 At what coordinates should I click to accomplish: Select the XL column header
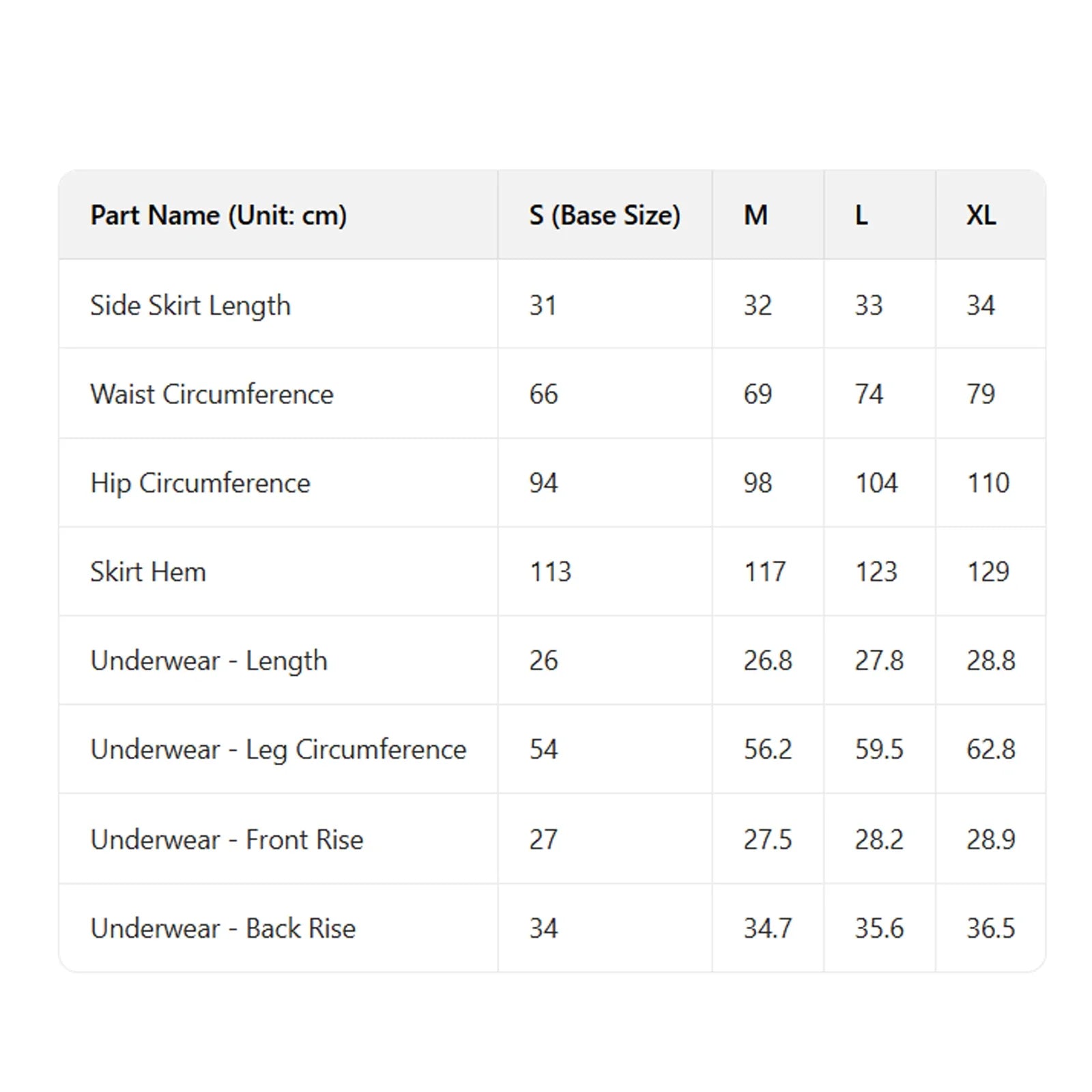point(981,216)
